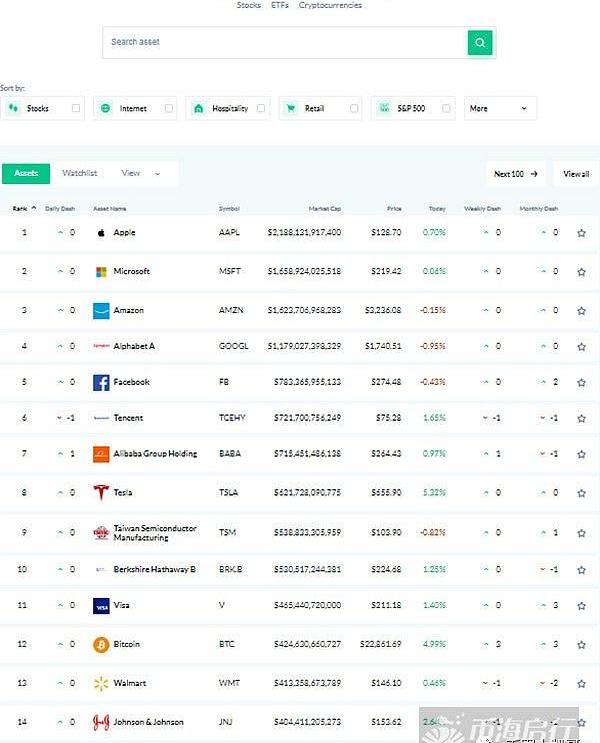This screenshot has height=743, width=600.
Task: Star Visa for watchlist
Action: [581, 606]
